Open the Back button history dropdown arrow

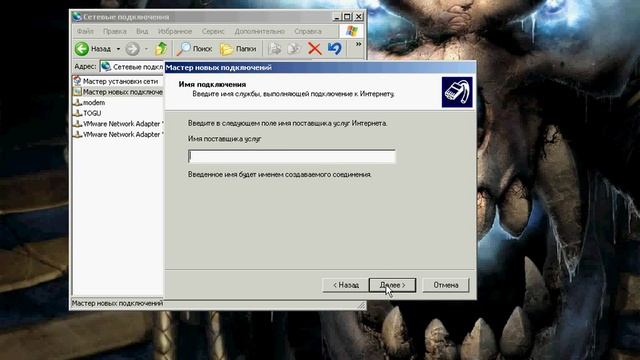click(118, 49)
